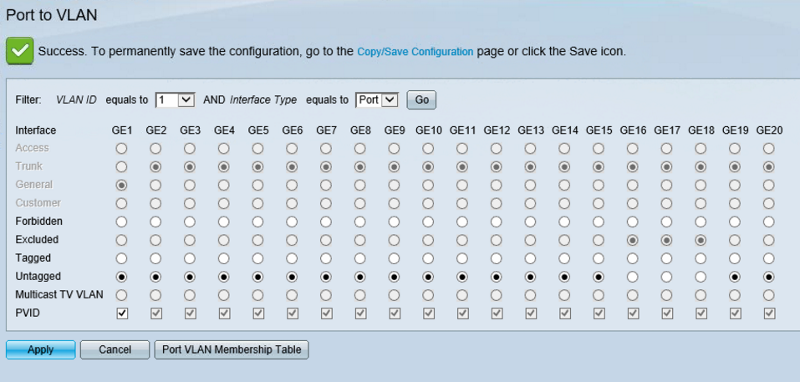
Task: Select Excluded radio for GE7
Action: [x=326, y=240]
